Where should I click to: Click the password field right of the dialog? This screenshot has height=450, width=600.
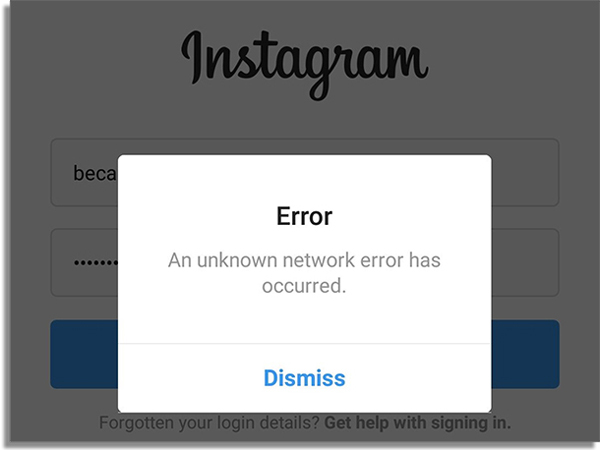point(525,262)
